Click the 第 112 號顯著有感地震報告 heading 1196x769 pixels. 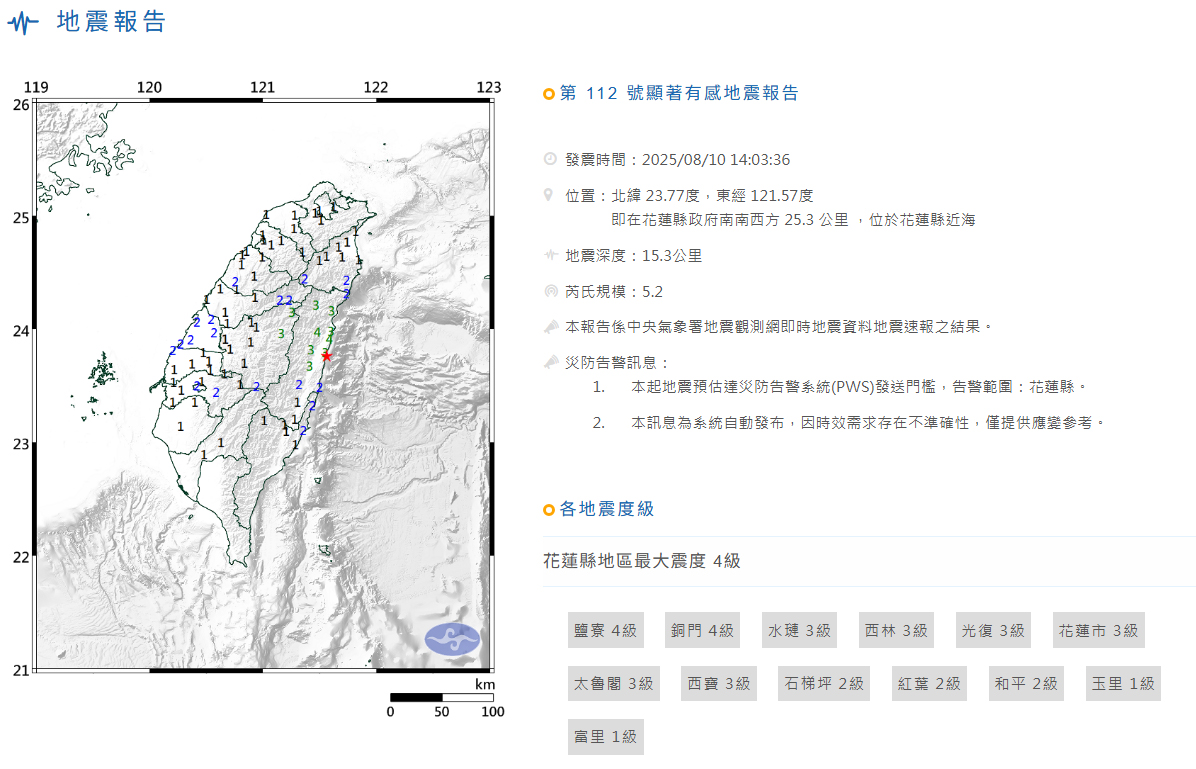pyautogui.click(x=679, y=94)
